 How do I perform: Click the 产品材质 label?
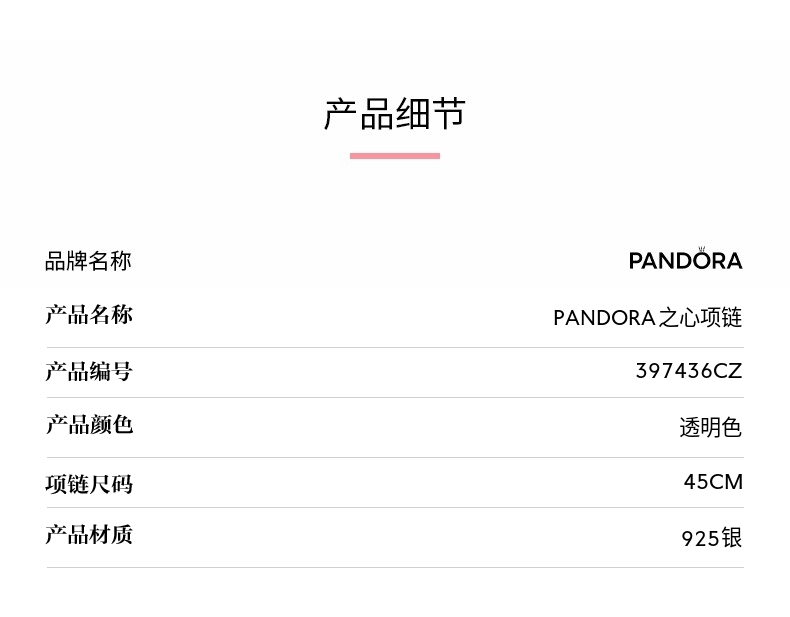coord(88,535)
